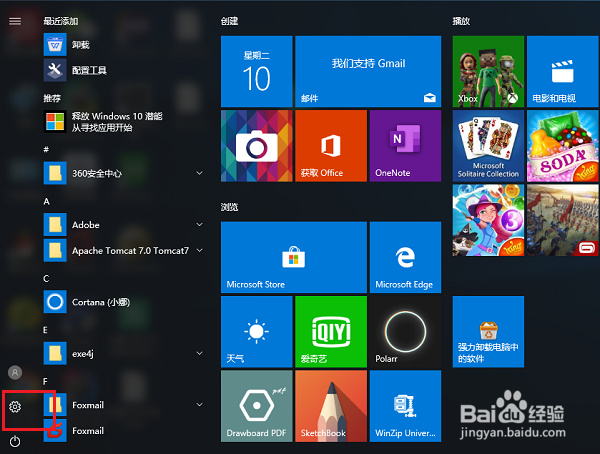Click the 推荐 section heading

[52, 98]
